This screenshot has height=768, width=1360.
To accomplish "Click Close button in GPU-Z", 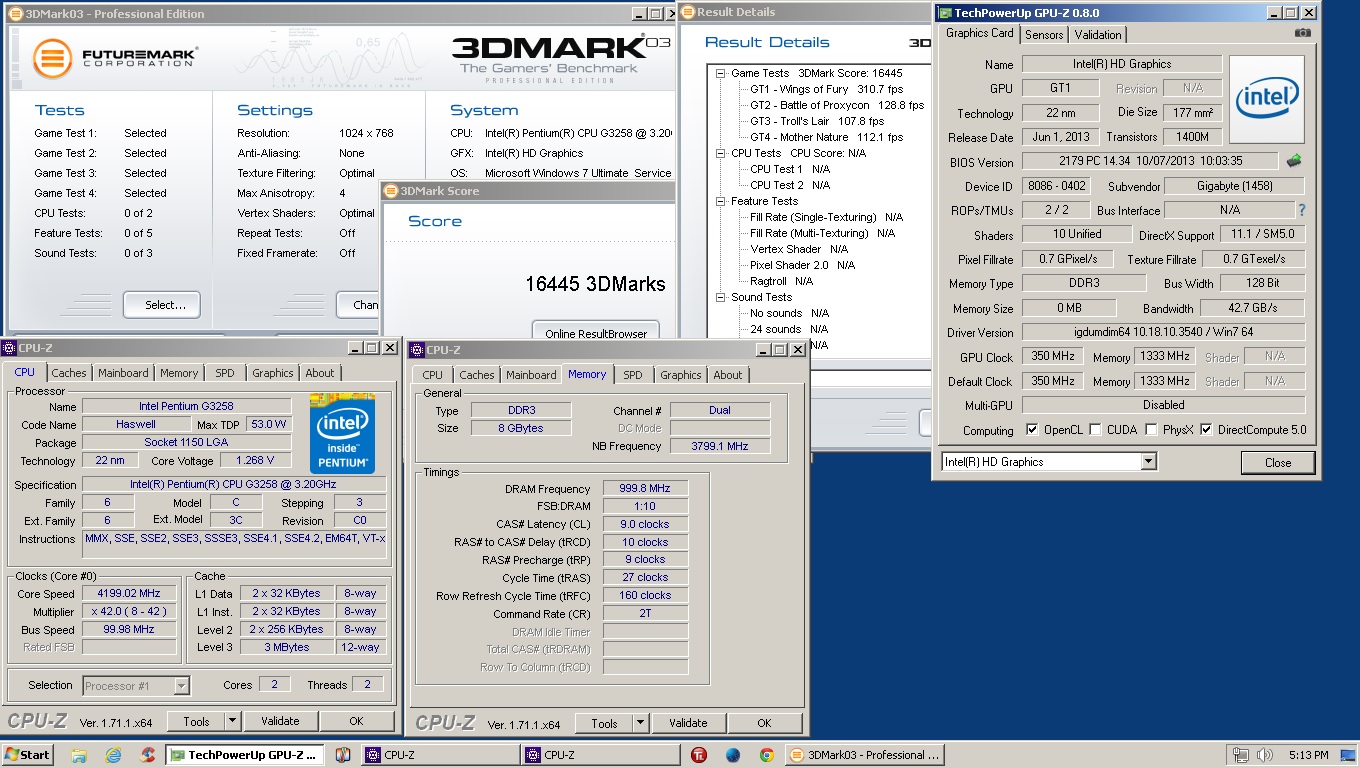I will coord(1278,462).
